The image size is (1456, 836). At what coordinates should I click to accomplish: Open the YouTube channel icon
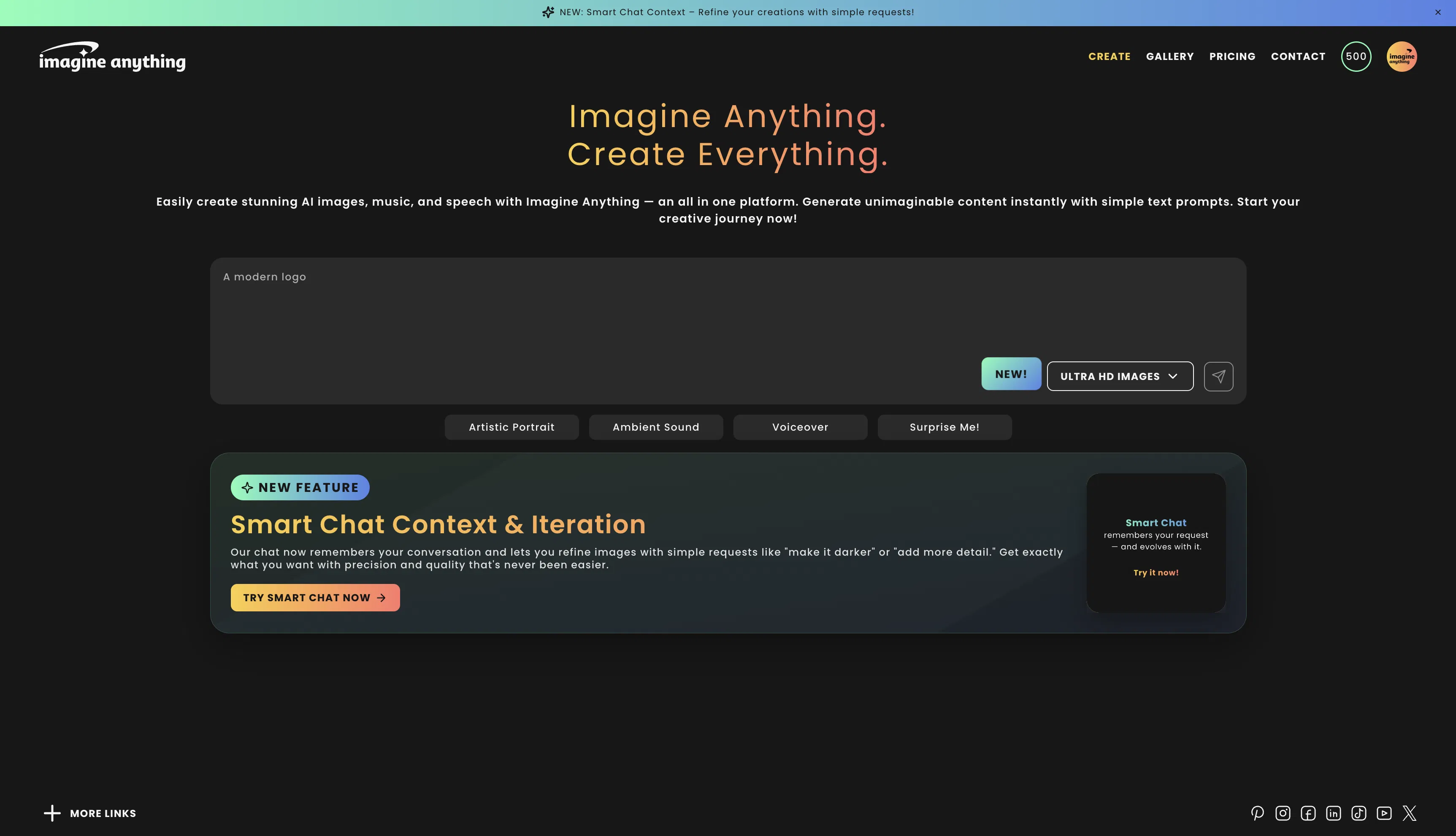[x=1384, y=813]
